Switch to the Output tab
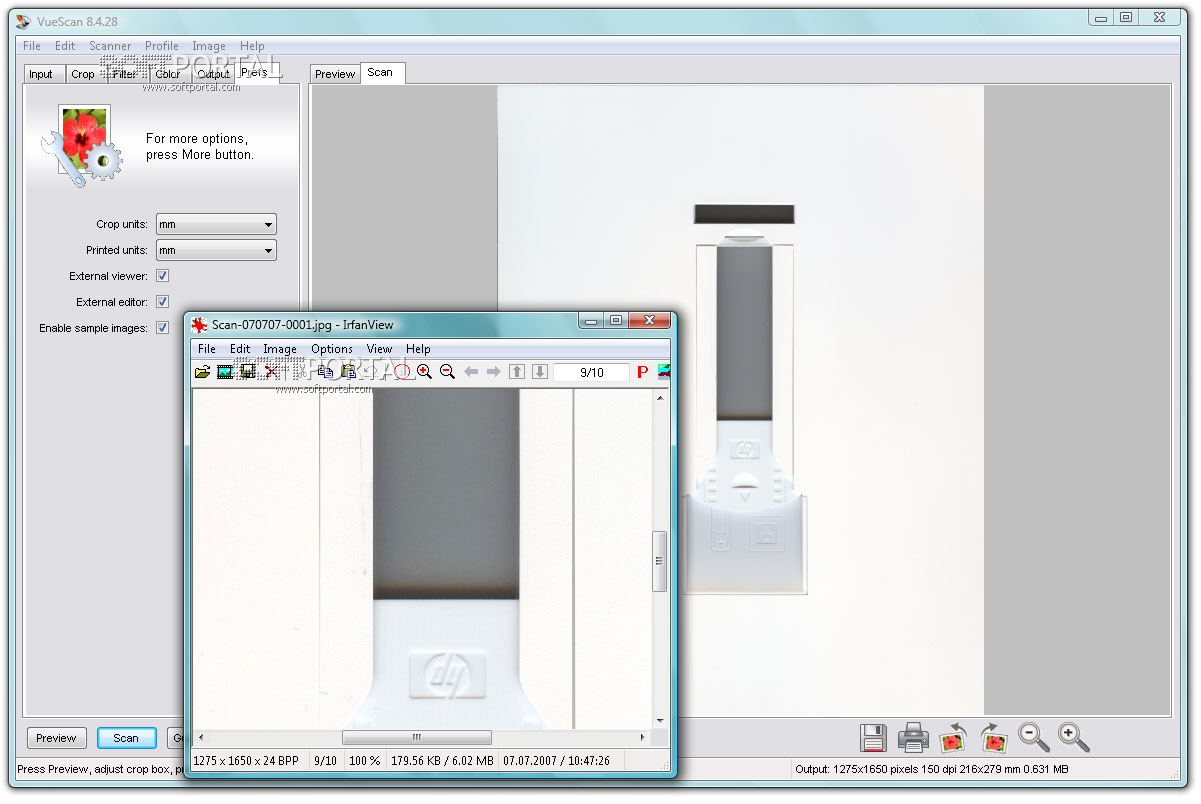 (x=213, y=74)
